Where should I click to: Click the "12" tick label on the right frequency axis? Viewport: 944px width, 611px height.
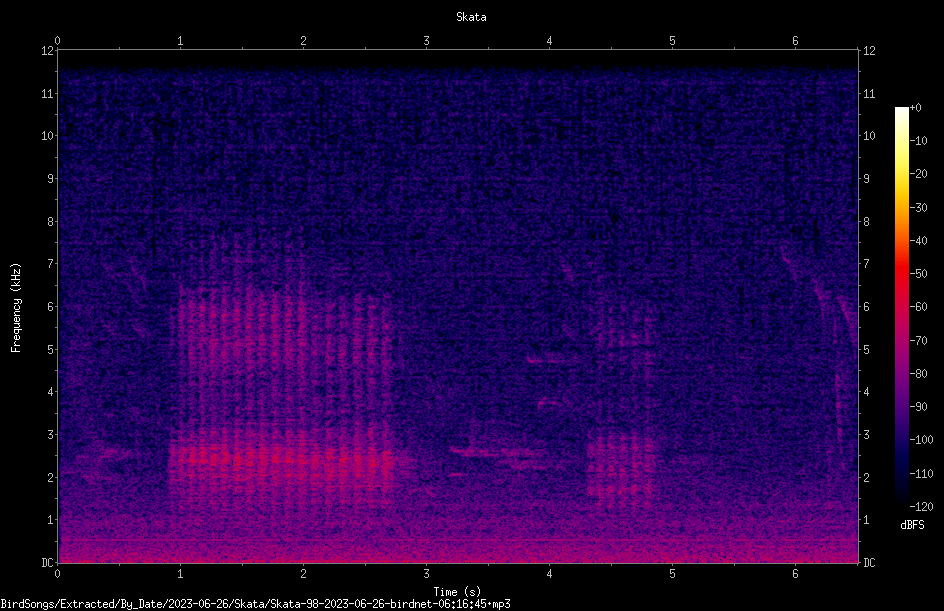pyautogui.click(x=869, y=51)
